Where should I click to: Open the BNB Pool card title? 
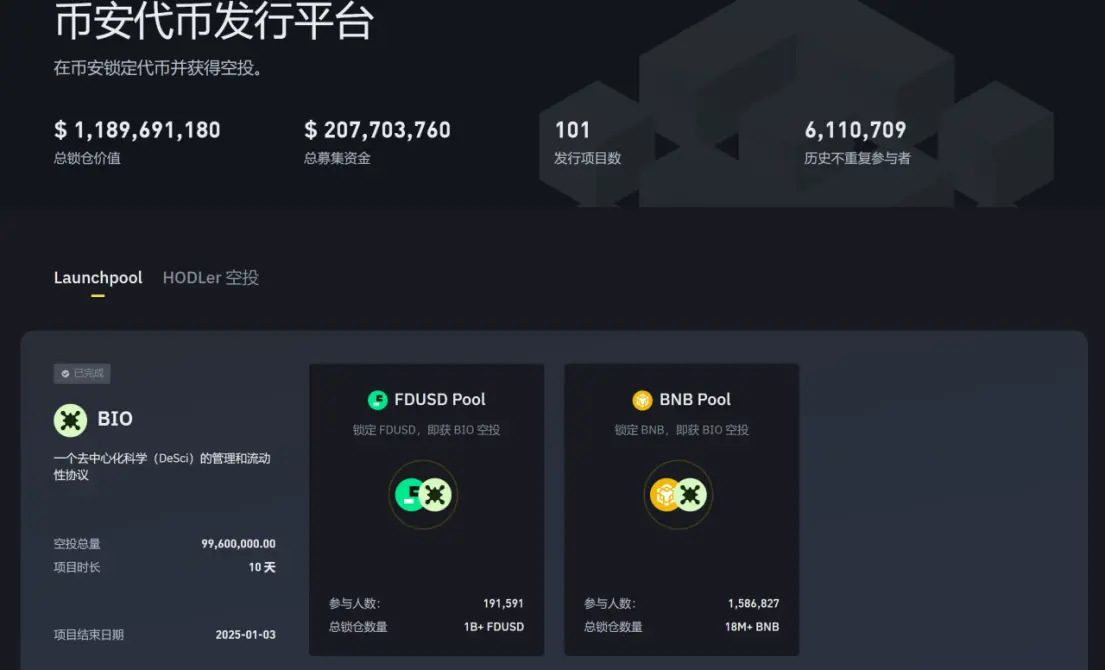coord(695,399)
